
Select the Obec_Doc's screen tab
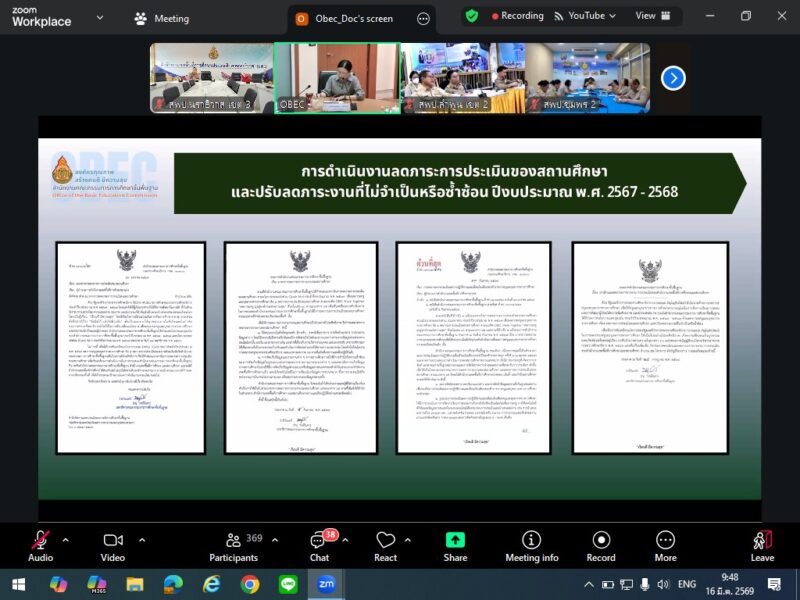tap(351, 18)
